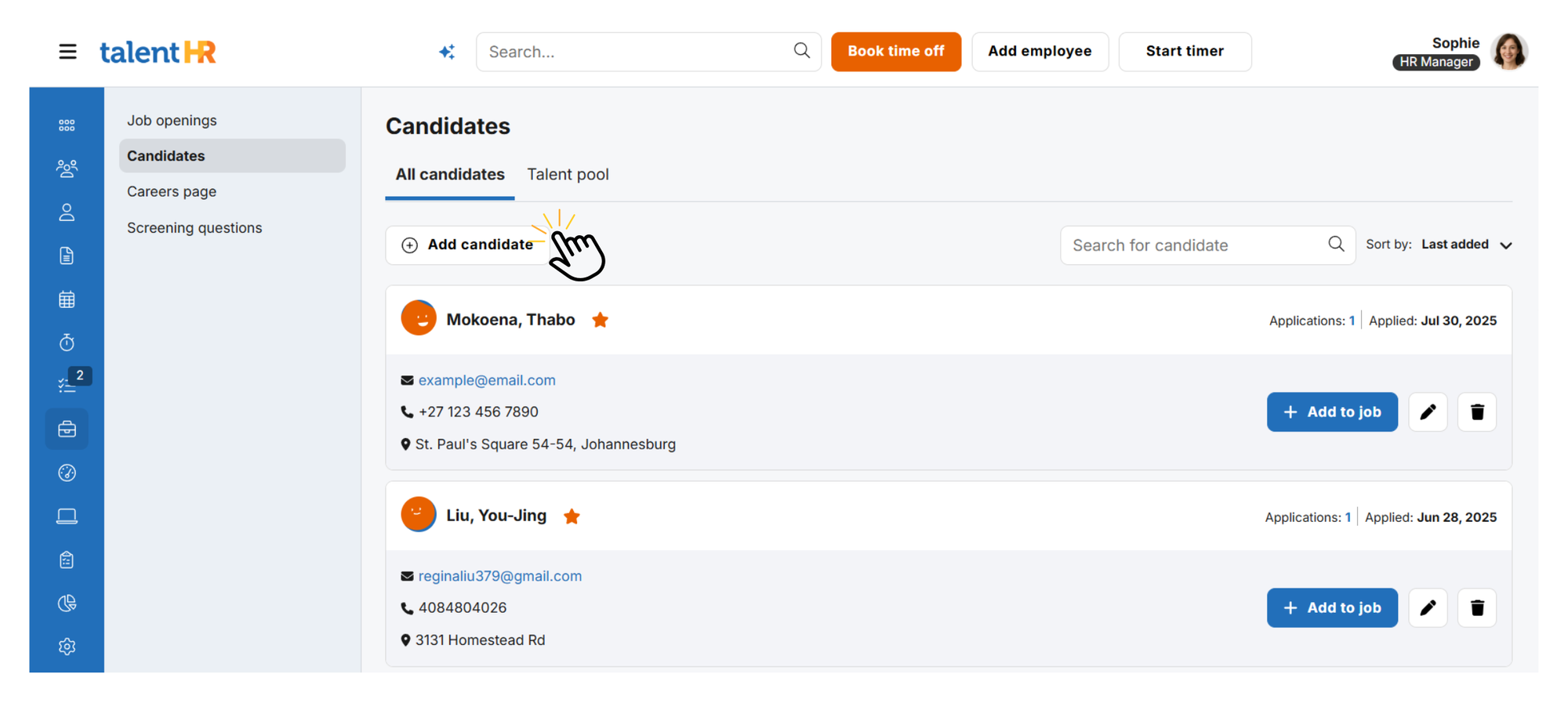The height and width of the screenshot is (703, 1568).
Task: Toggle favorite star for Liu, You-Jing
Action: coord(572,516)
